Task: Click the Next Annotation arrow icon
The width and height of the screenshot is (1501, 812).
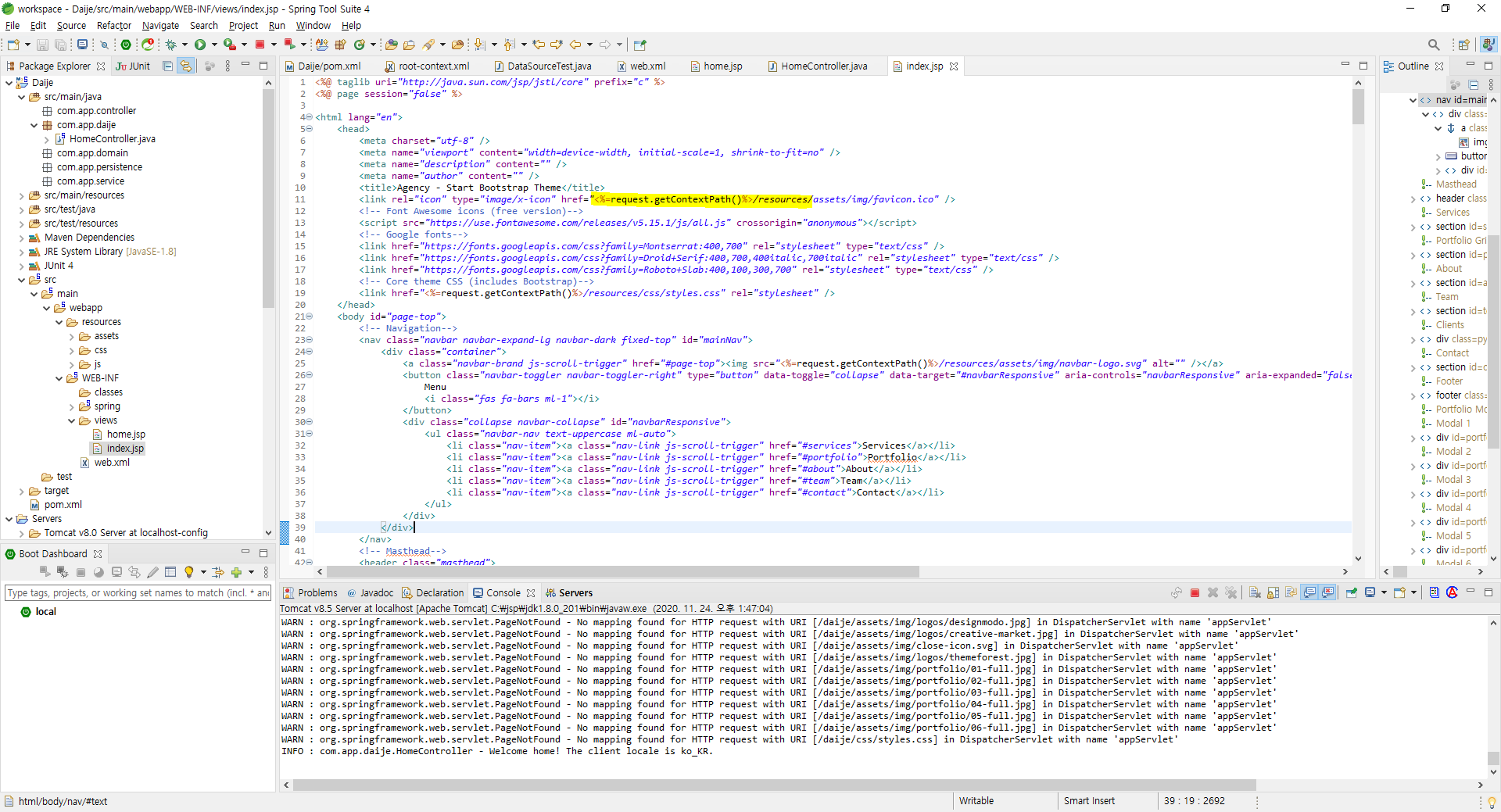Action: coord(479,45)
